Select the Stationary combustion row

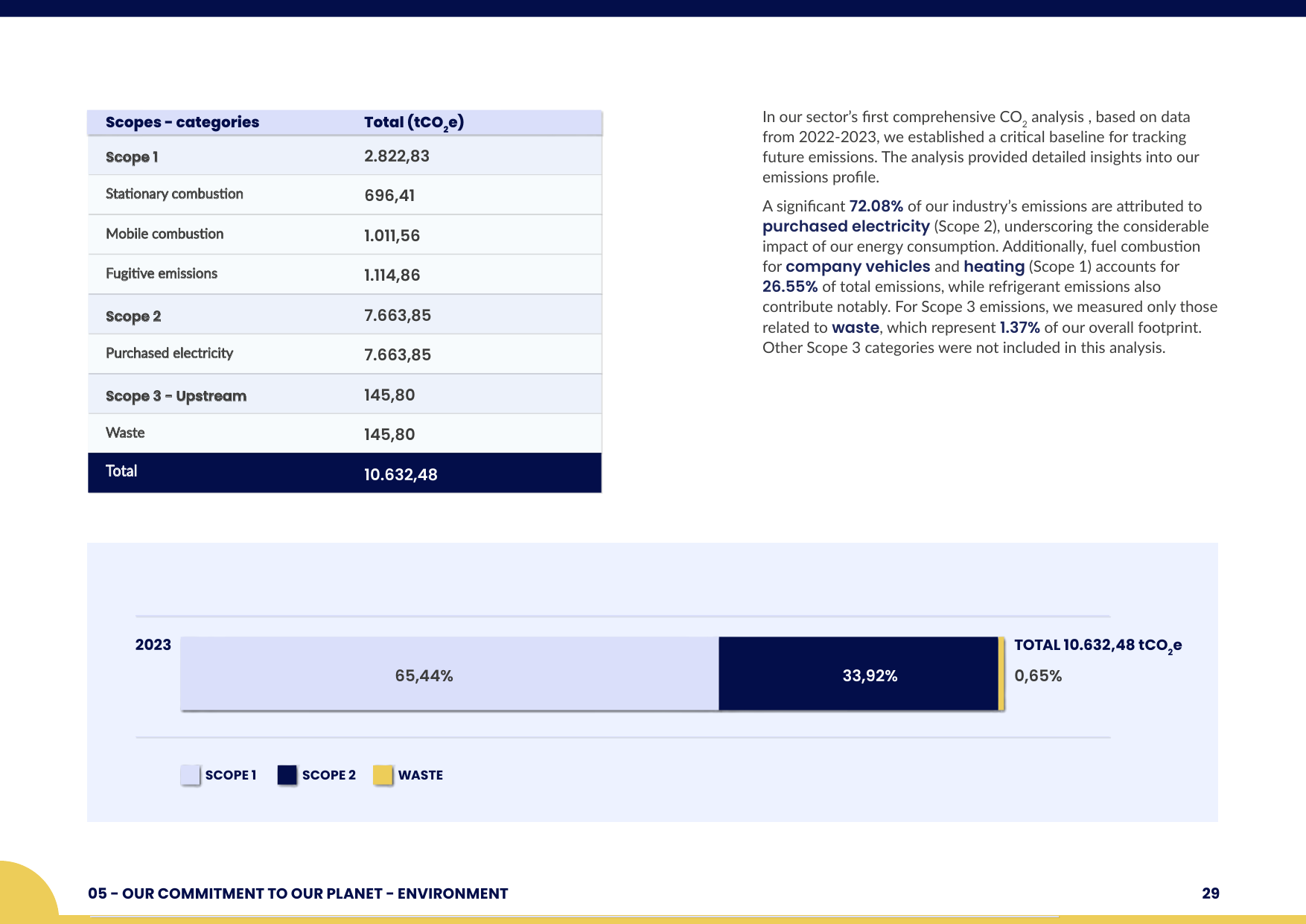[345, 195]
